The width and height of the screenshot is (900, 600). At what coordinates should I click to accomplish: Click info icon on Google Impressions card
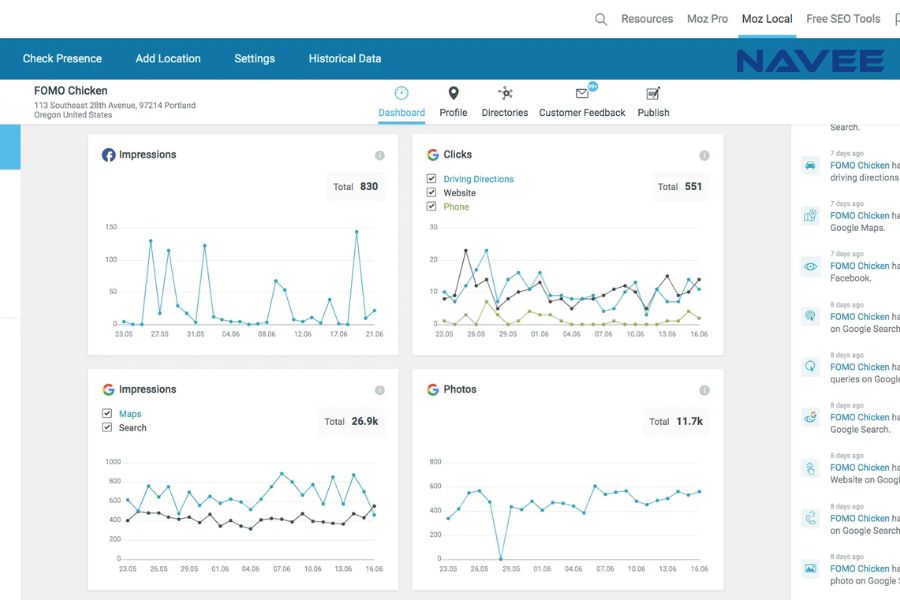379,390
